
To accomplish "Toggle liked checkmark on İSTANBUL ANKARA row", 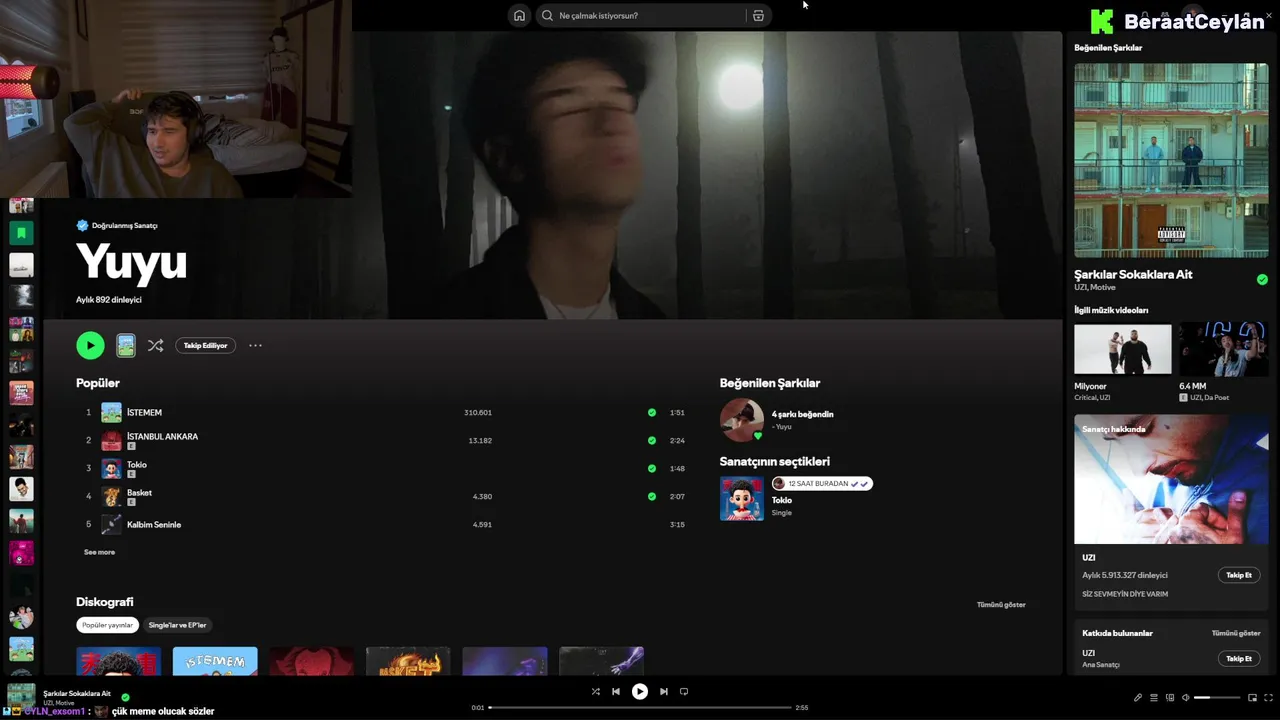I will point(652,440).
